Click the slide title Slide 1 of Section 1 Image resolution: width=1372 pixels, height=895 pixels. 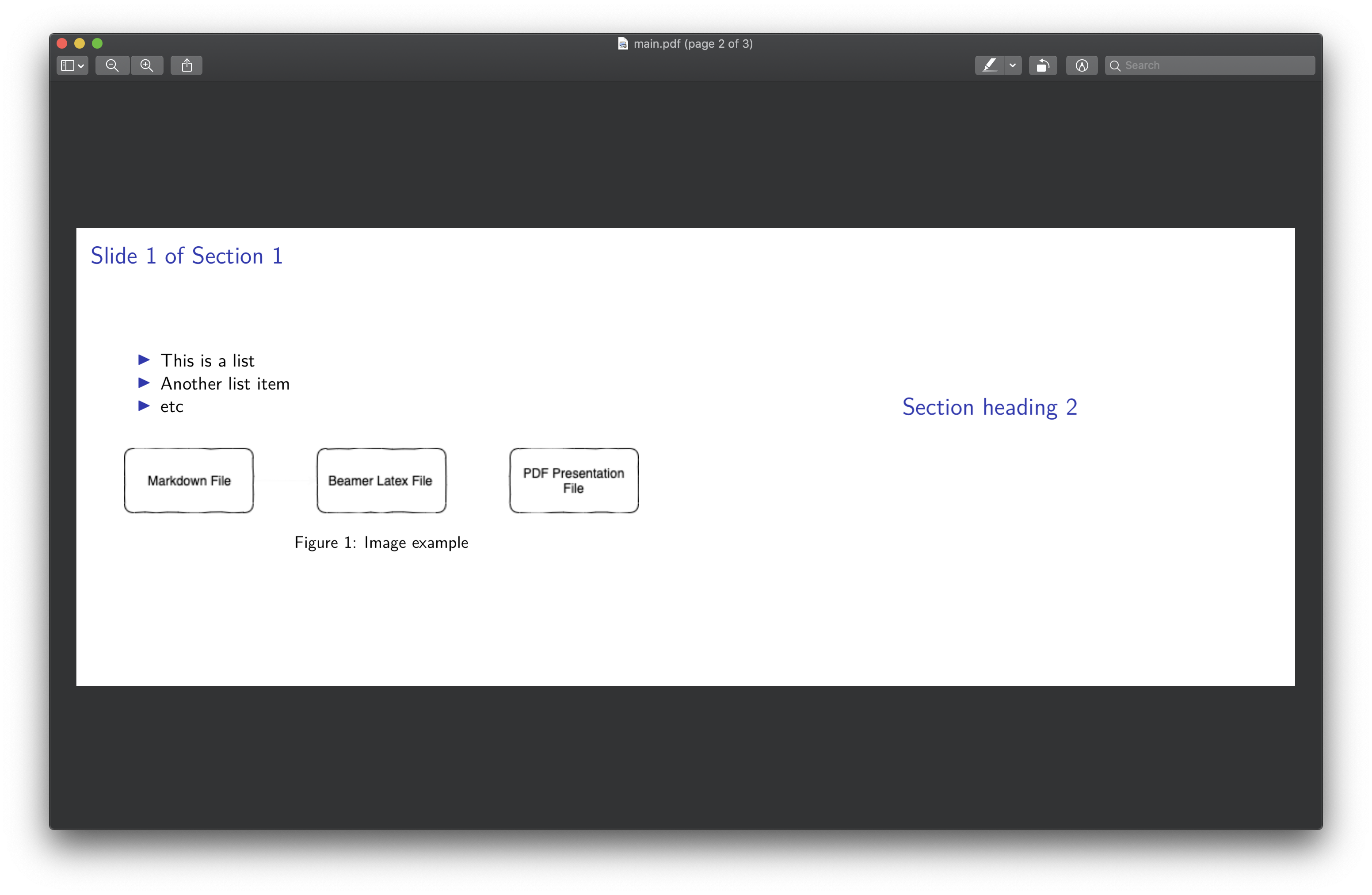187,256
